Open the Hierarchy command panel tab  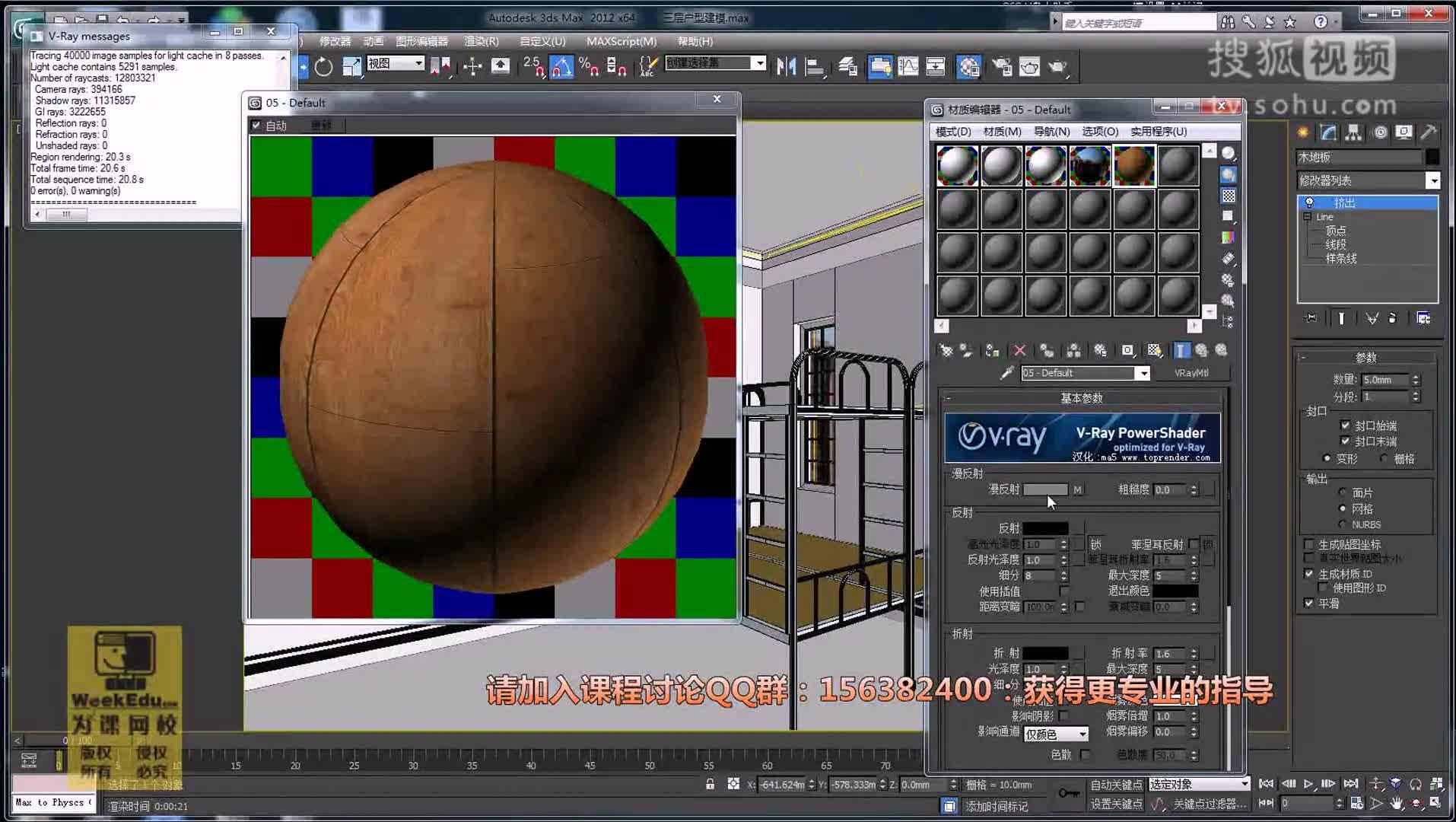(1353, 132)
